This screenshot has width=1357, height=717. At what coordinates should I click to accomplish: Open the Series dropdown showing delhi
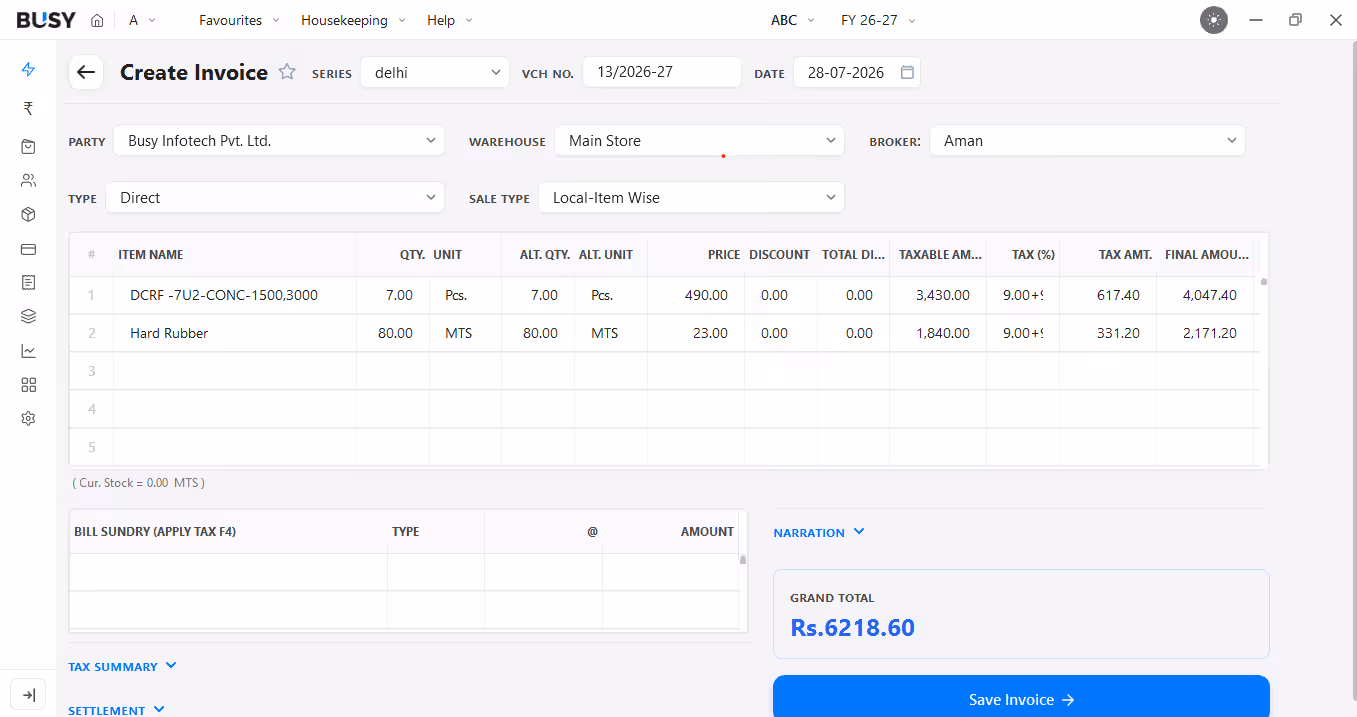coord(435,72)
